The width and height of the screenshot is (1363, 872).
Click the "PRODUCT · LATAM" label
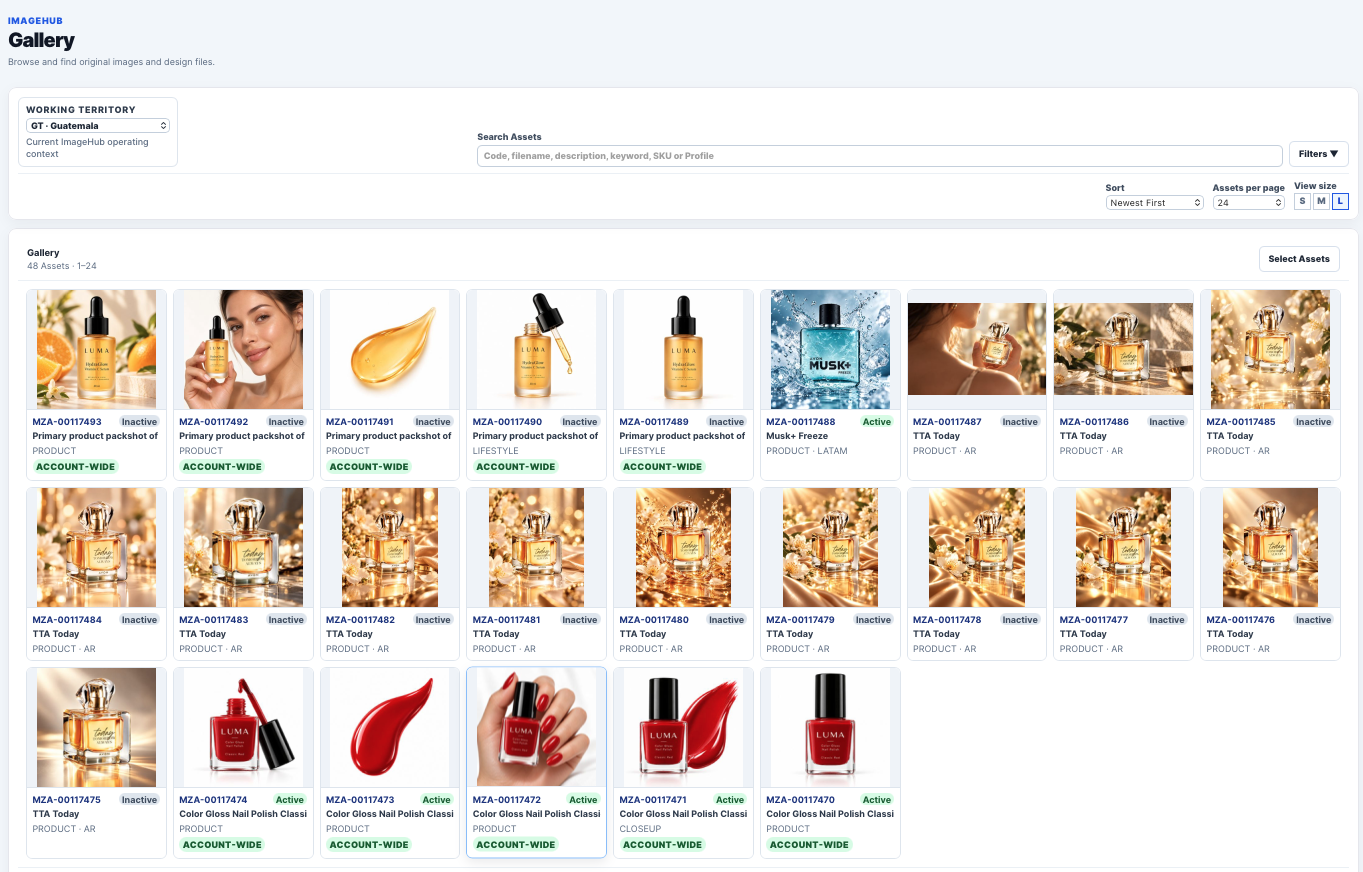coord(807,451)
